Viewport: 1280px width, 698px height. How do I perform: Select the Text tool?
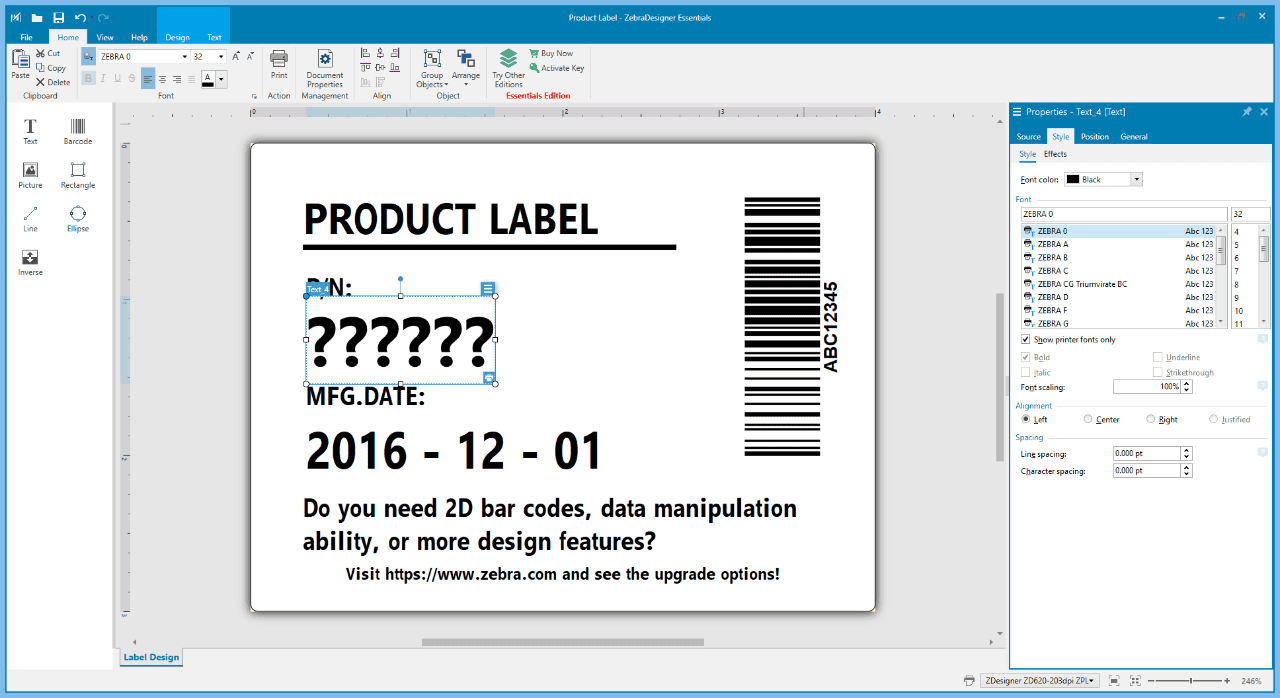tap(29, 131)
